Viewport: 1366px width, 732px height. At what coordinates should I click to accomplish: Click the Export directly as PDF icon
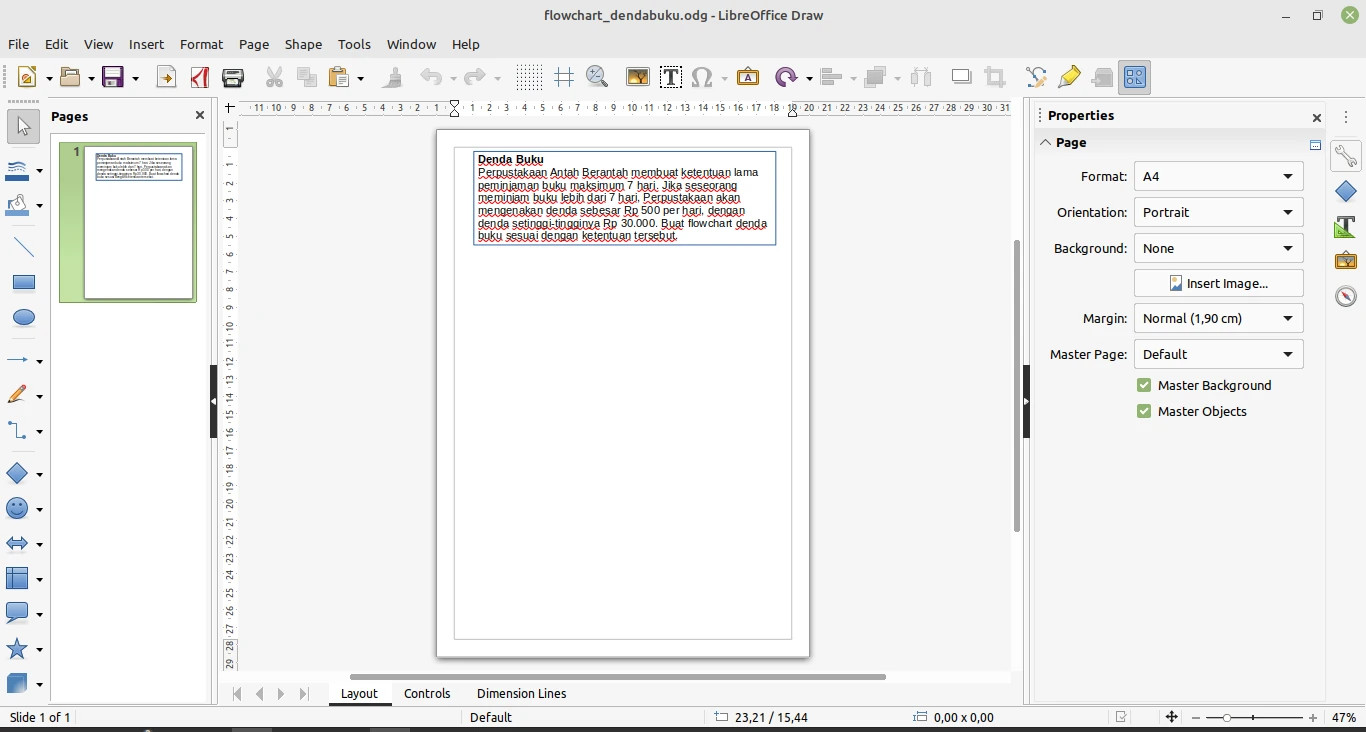pyautogui.click(x=200, y=77)
